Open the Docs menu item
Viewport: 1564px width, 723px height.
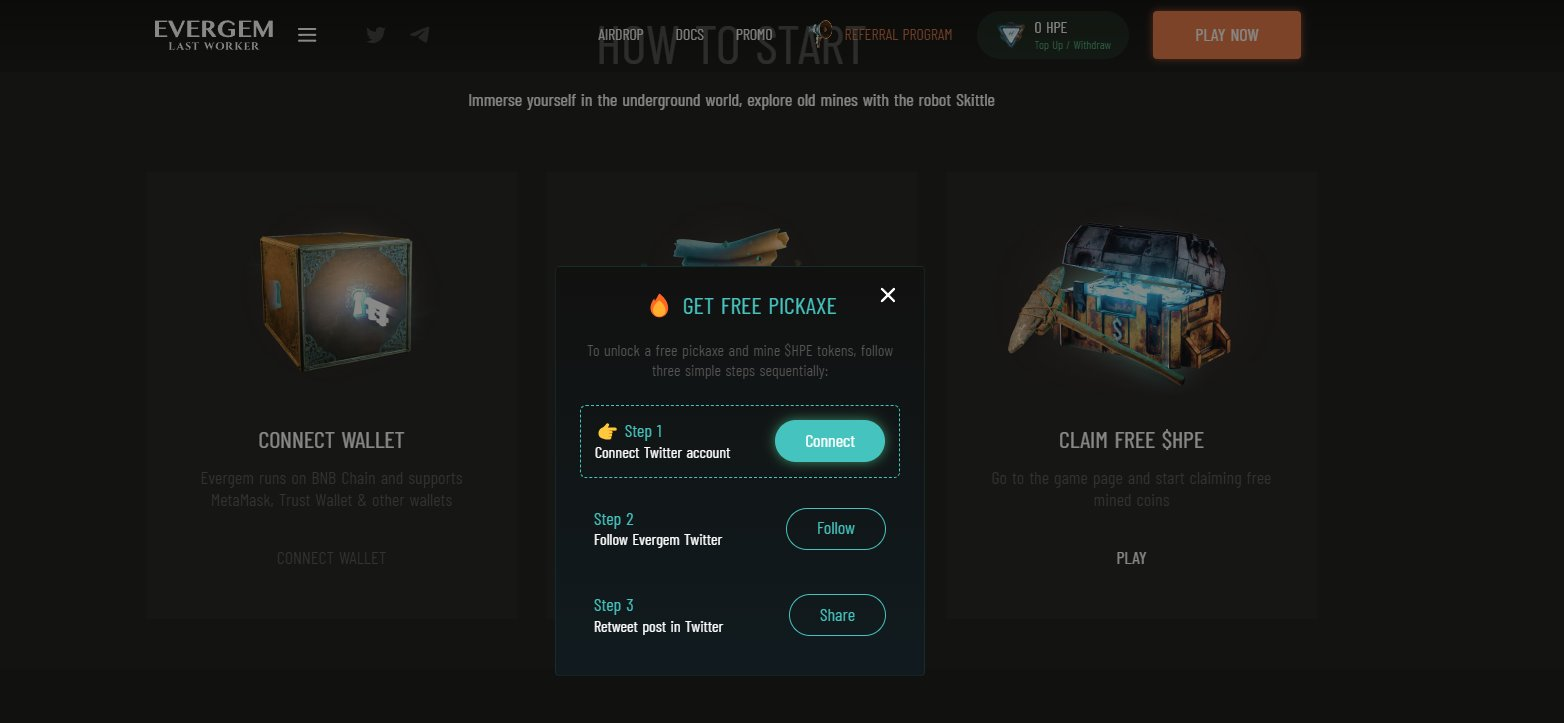pos(690,35)
